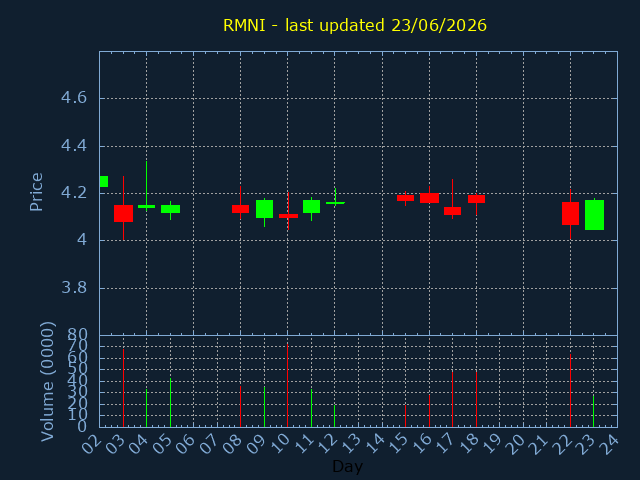Click the red volume bar for day 17
Image resolution: width=640 pixels, height=480 pixels.
click(x=452, y=400)
